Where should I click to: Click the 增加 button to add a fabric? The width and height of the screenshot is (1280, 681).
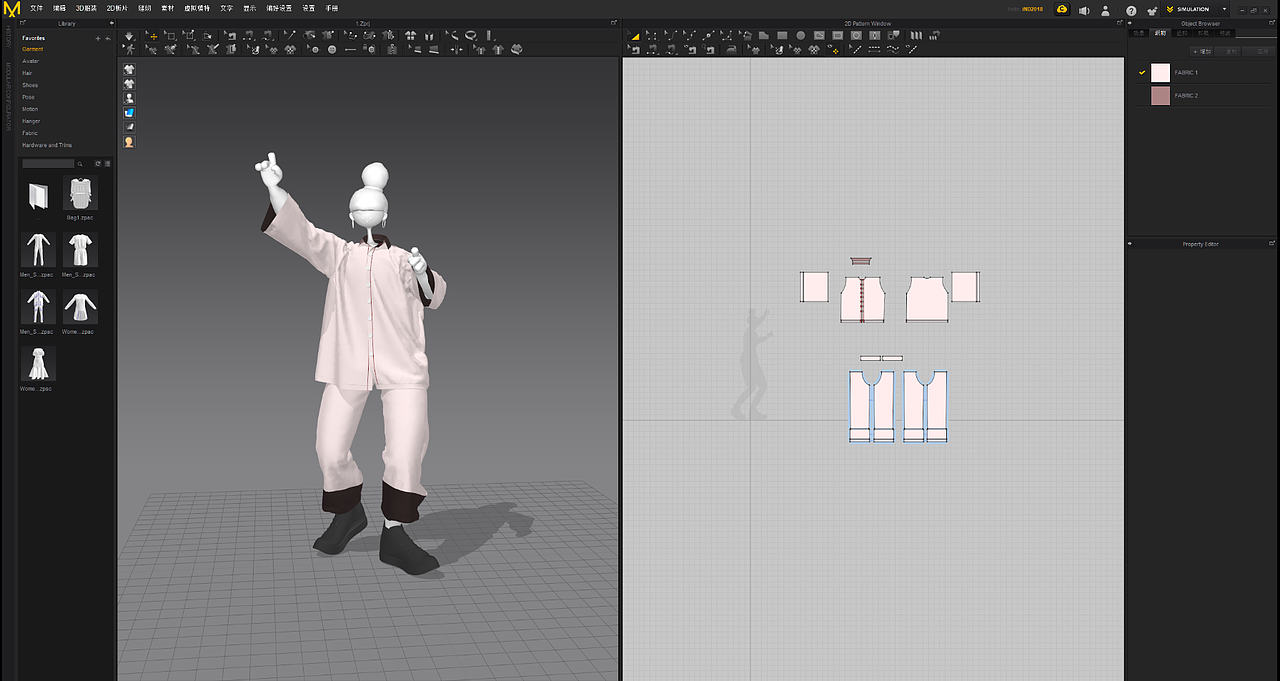pyautogui.click(x=1201, y=52)
